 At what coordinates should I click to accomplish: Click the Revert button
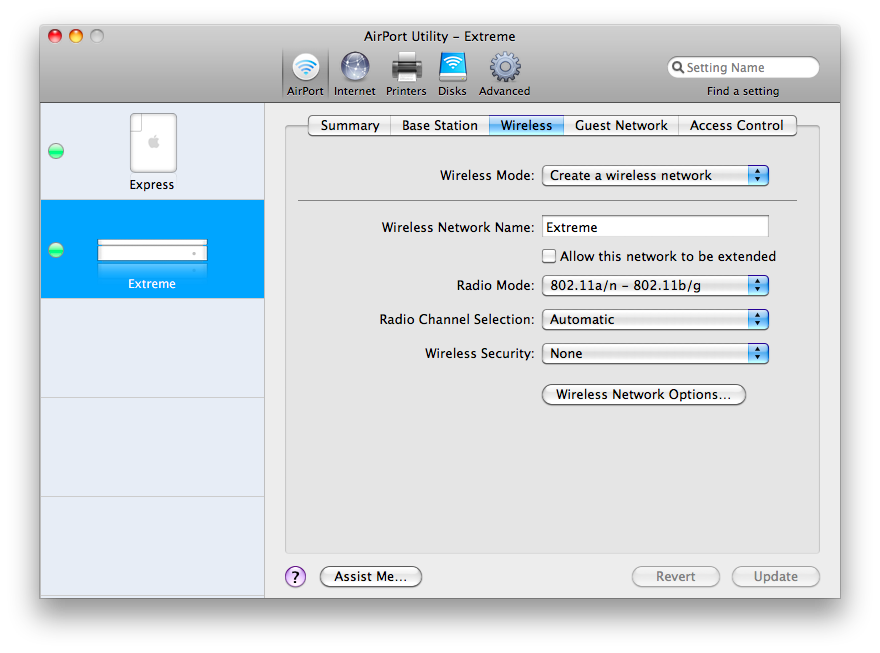[x=676, y=577]
